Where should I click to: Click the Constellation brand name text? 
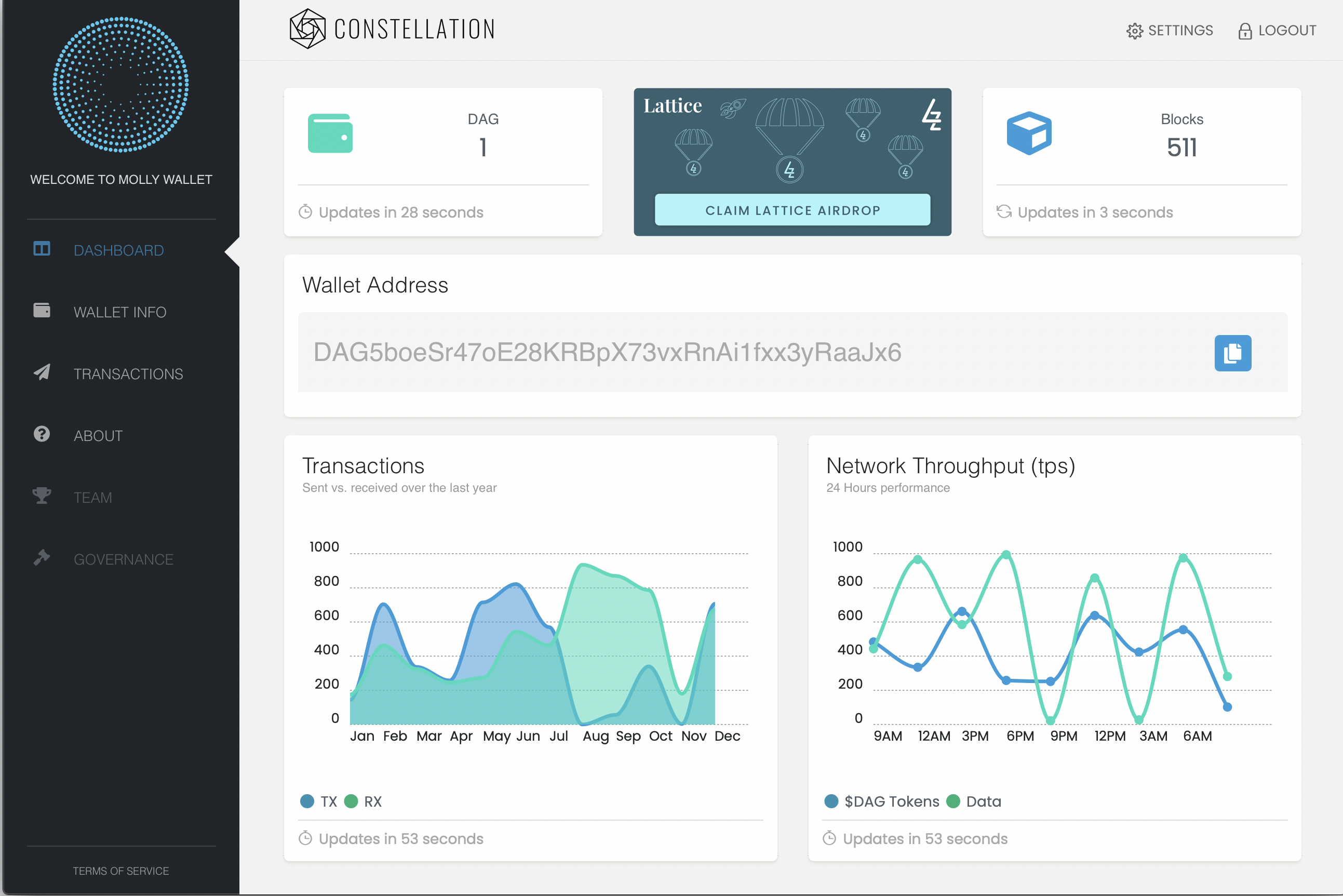tap(415, 29)
